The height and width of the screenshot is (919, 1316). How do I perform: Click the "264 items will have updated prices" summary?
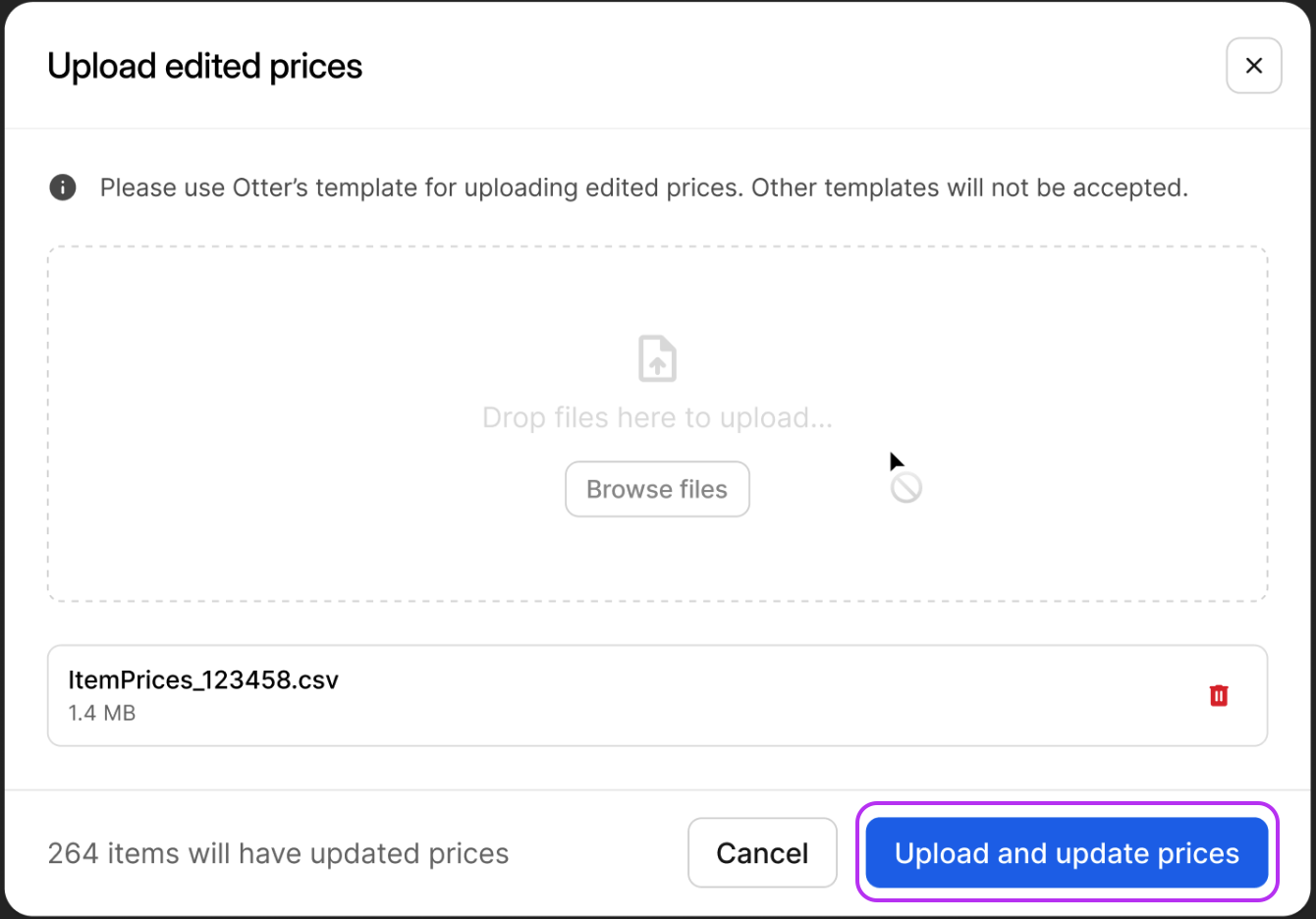pyautogui.click(x=278, y=853)
